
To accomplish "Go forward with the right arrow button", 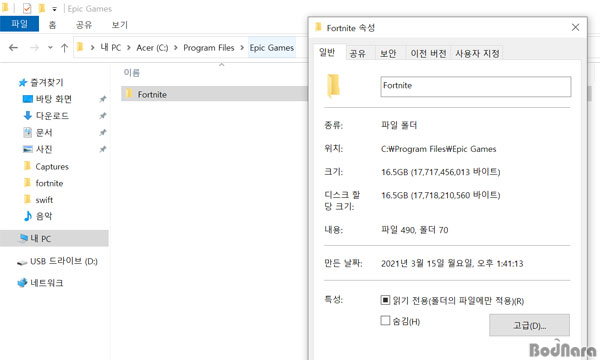I will pyautogui.click(x=34, y=48).
